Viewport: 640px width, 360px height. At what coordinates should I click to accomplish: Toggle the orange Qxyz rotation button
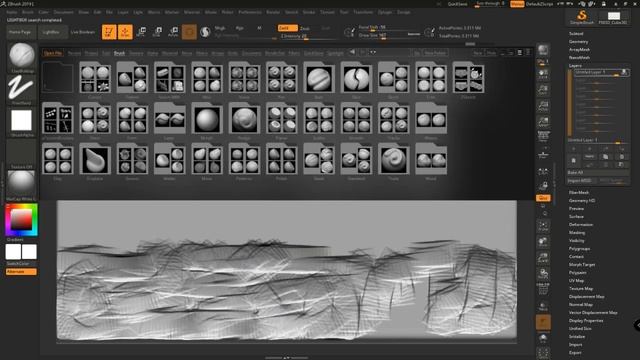coord(543,198)
